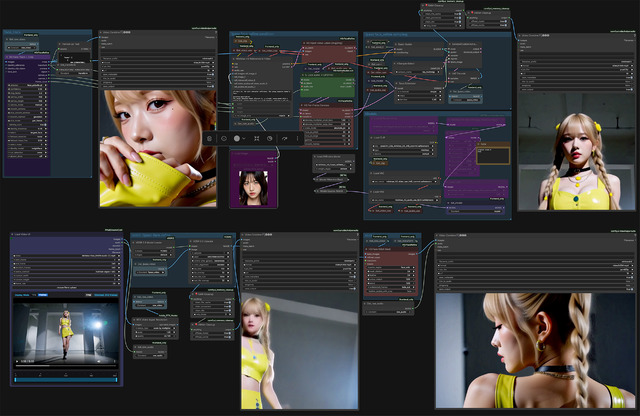Open node info in the selection toolbar
Screen dimensions: 640x416
tap(209, 139)
